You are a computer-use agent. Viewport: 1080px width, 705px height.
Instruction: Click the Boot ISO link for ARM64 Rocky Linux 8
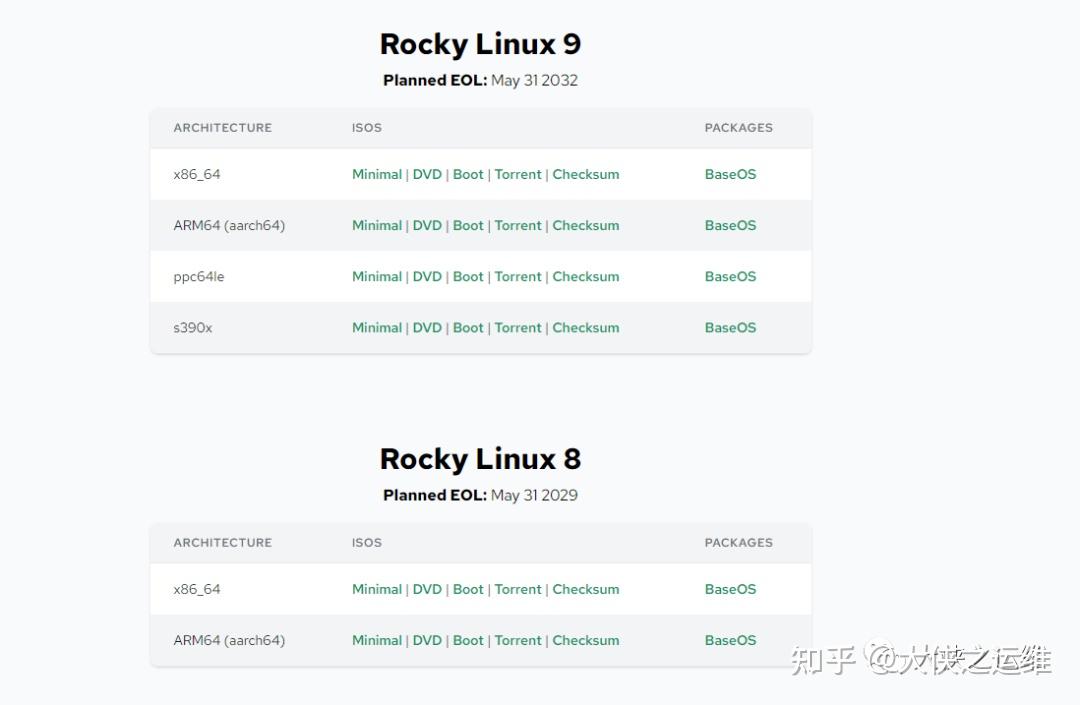click(x=467, y=640)
